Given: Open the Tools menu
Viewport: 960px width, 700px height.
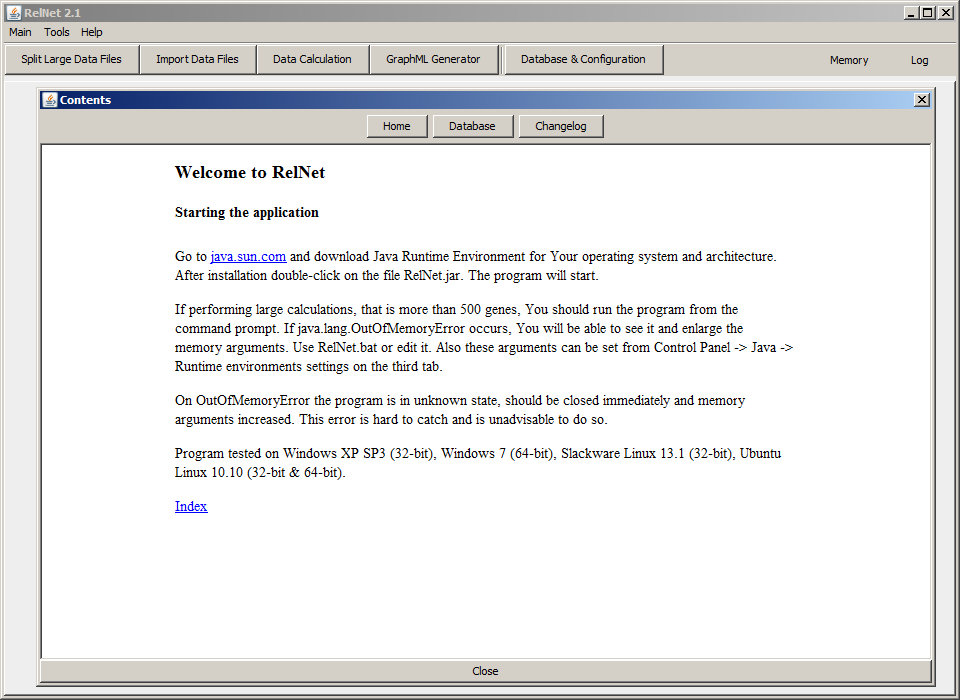Looking at the screenshot, I should [56, 32].
